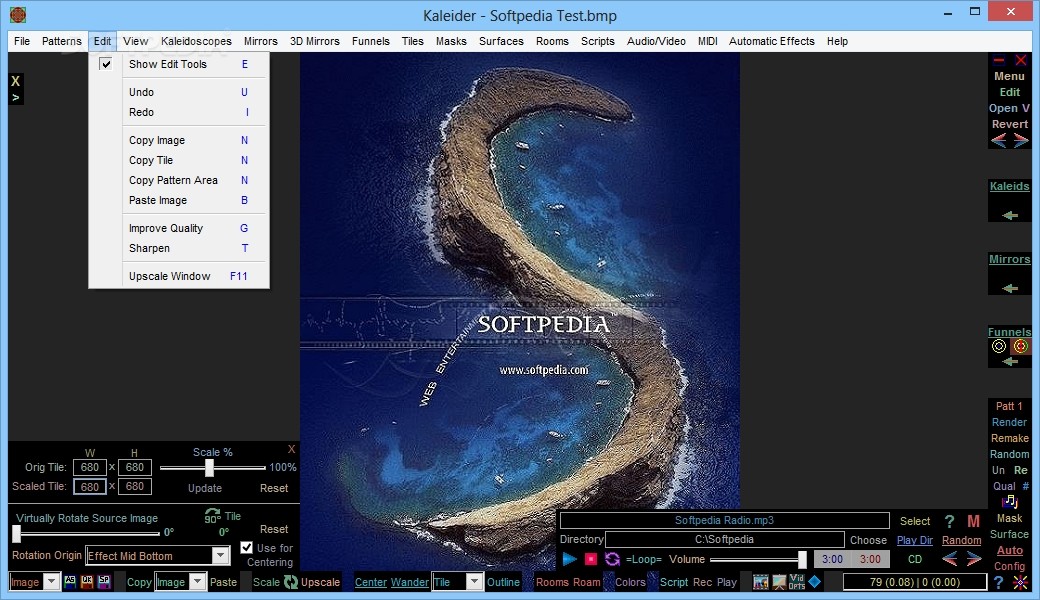Click the green Scale rotate-arrows icon
Image resolution: width=1040 pixels, height=600 pixels.
pyautogui.click(x=291, y=582)
